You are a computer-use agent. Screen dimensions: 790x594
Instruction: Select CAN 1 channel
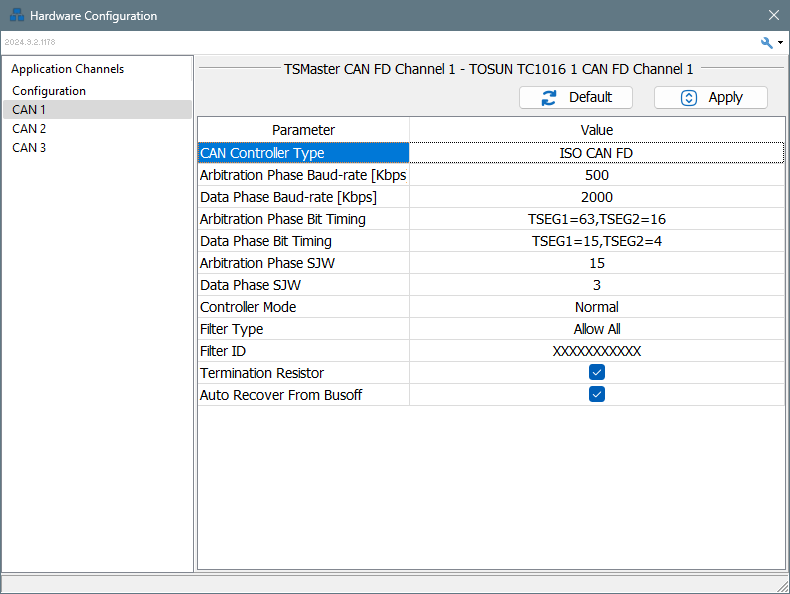(x=97, y=109)
